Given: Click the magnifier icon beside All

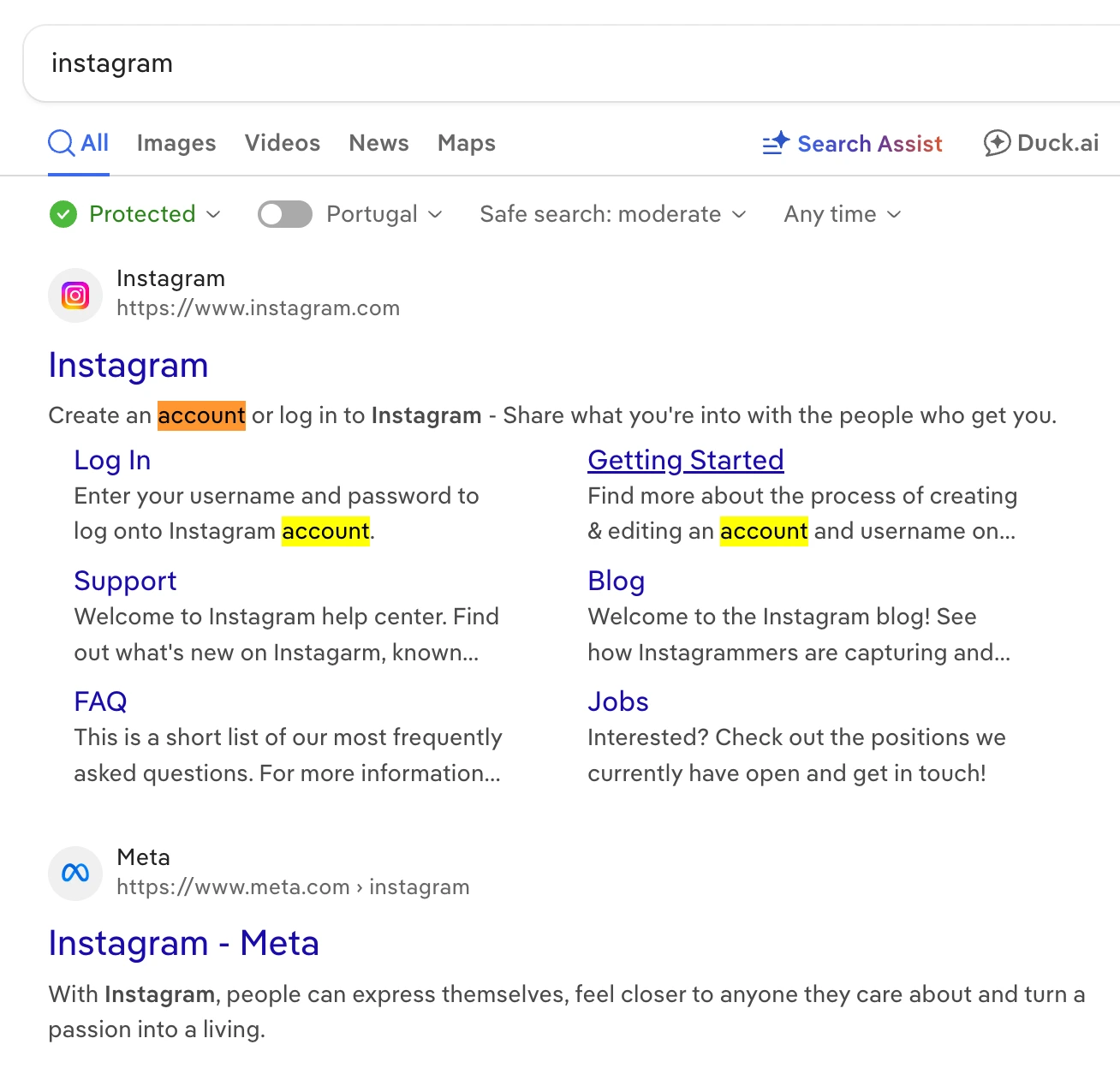Looking at the screenshot, I should tap(61, 143).
